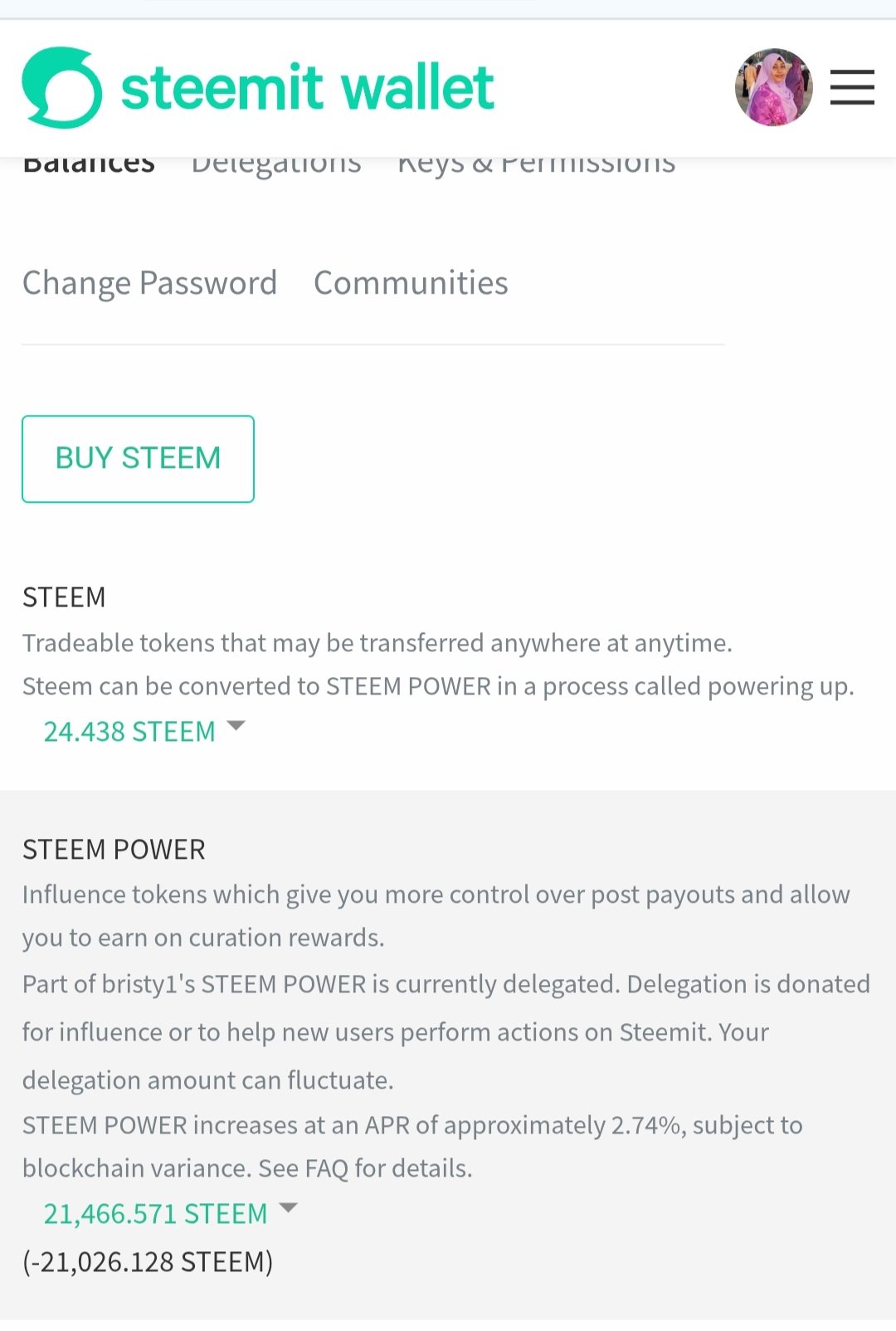
Task: Click the STEEM POWER section heading
Action: tap(114, 850)
